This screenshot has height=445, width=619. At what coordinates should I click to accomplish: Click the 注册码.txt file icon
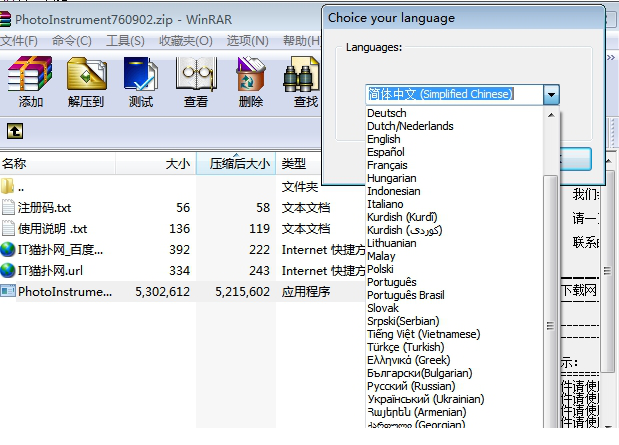8,207
